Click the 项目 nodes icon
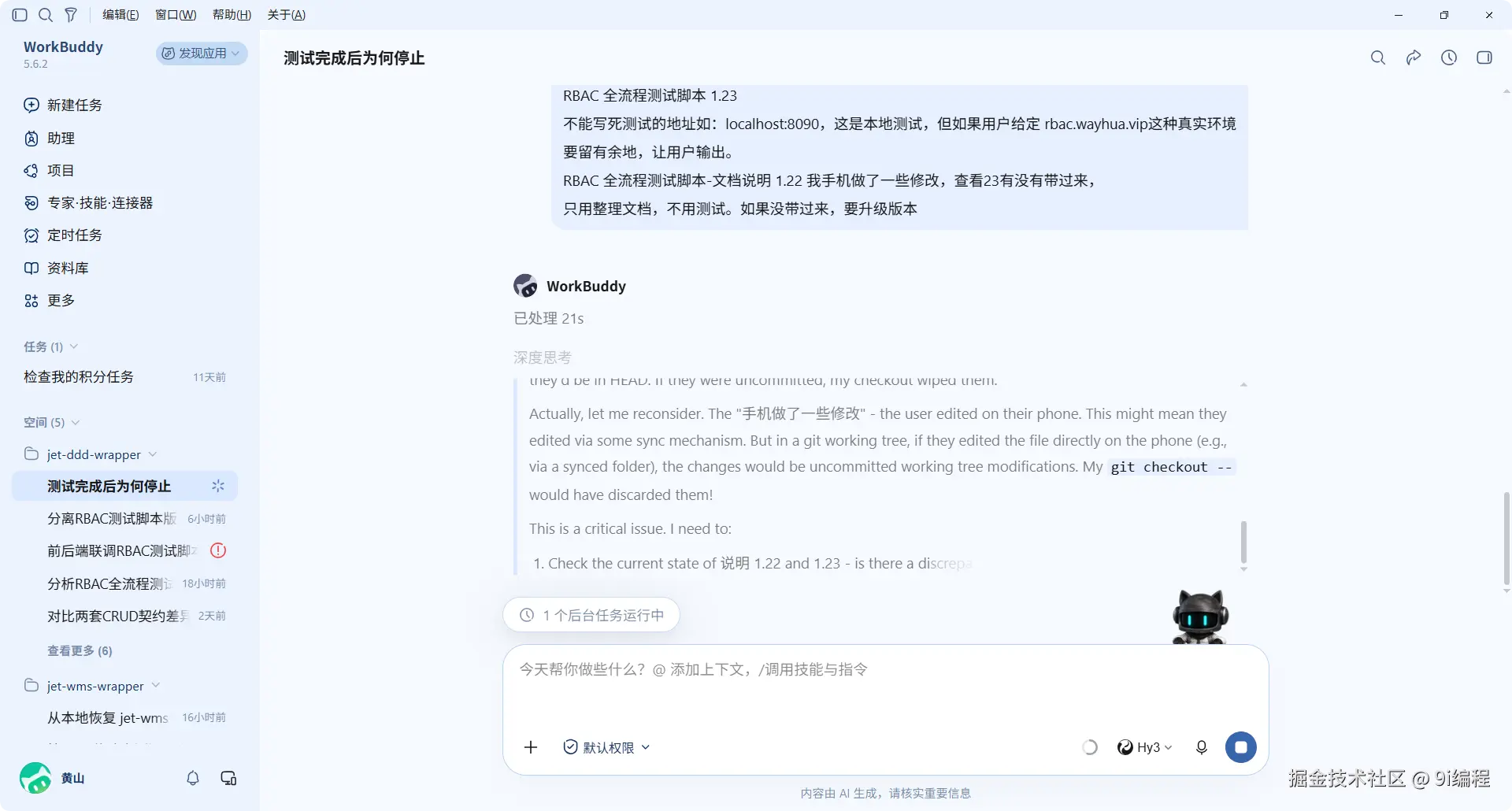The image size is (1512, 811). (x=31, y=170)
